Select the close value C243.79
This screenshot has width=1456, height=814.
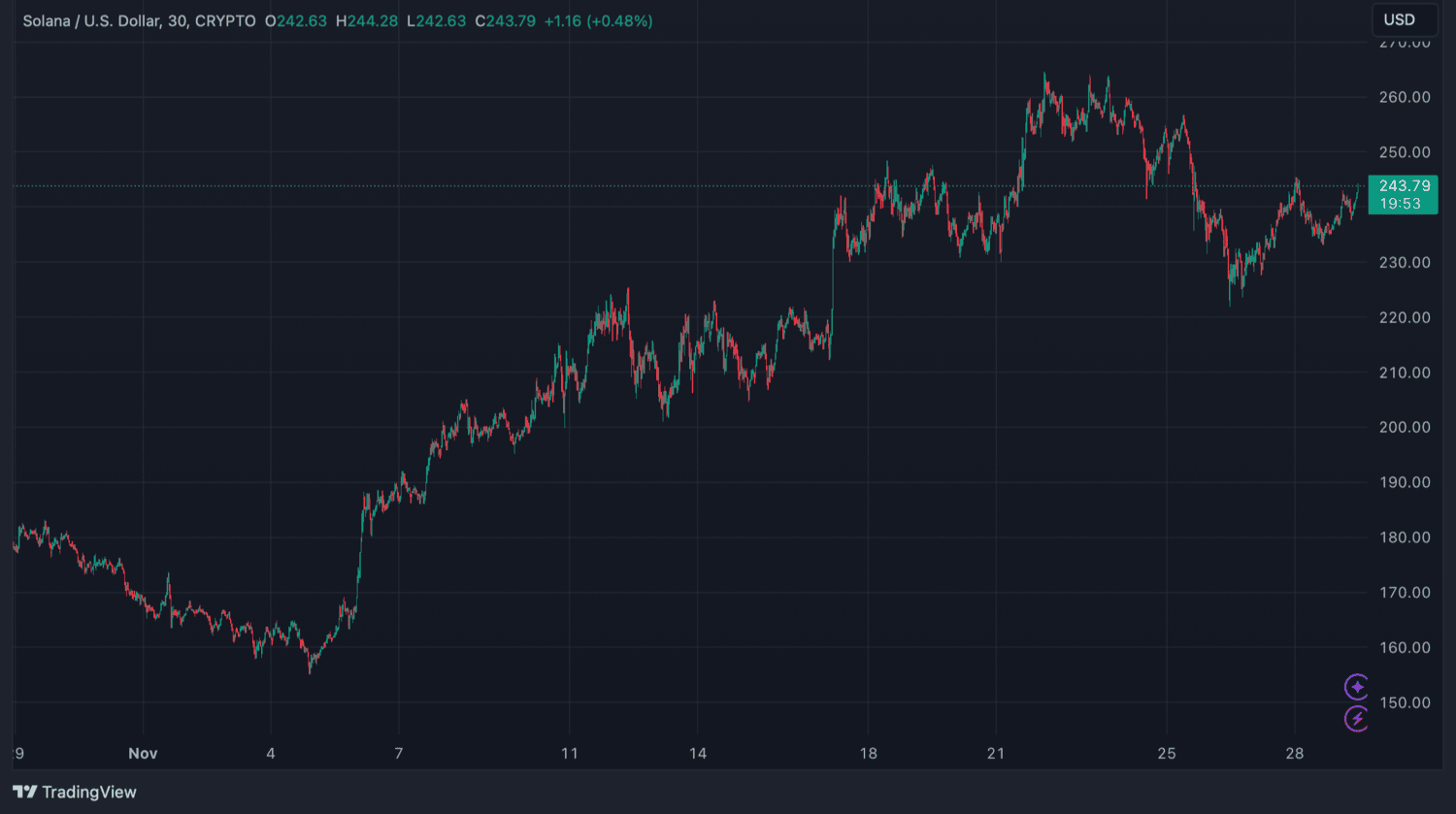505,20
